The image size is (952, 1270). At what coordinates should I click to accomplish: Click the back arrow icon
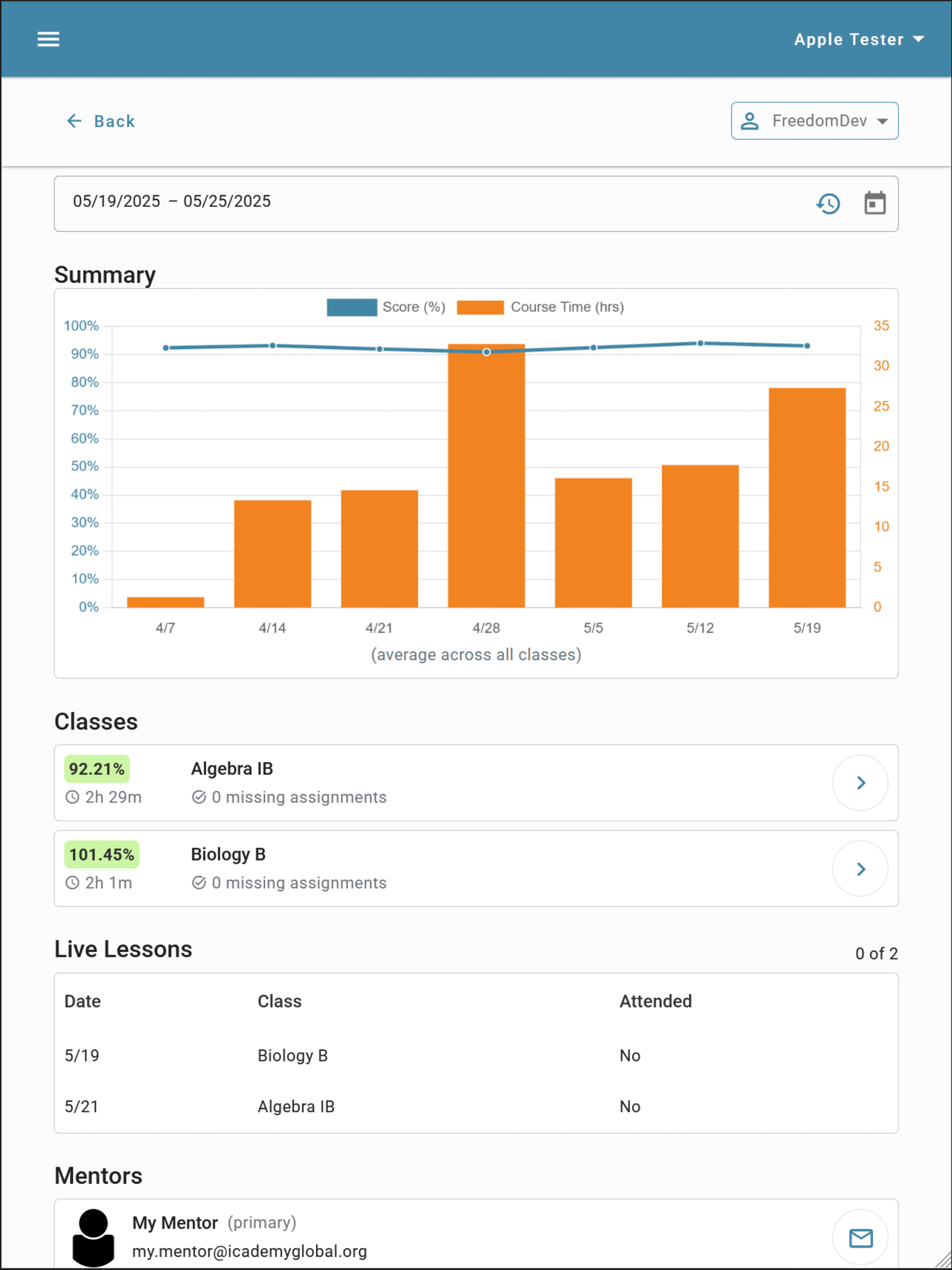click(x=74, y=121)
